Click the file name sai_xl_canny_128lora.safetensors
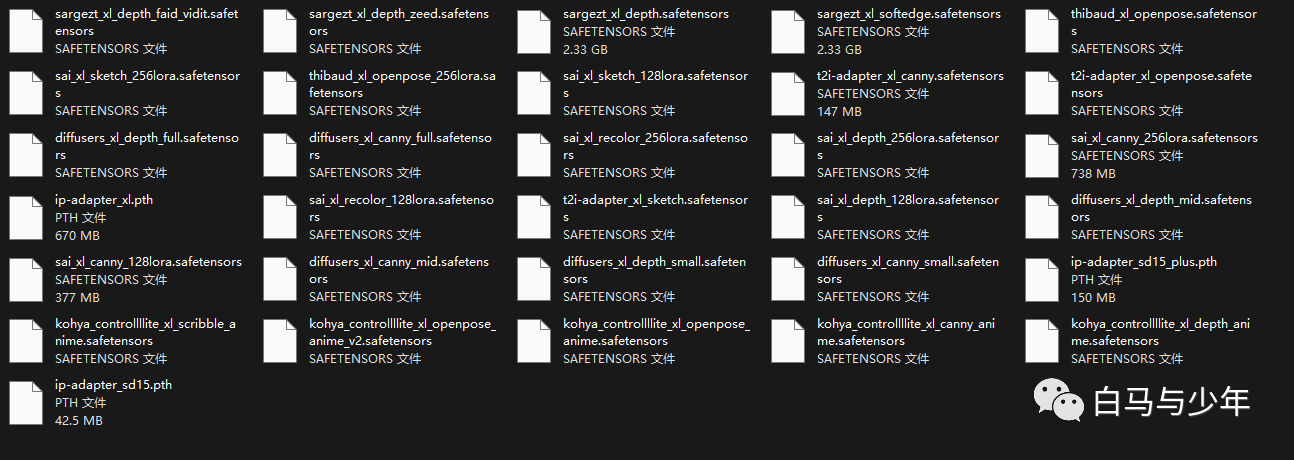The image size is (1294, 460). pos(148,262)
